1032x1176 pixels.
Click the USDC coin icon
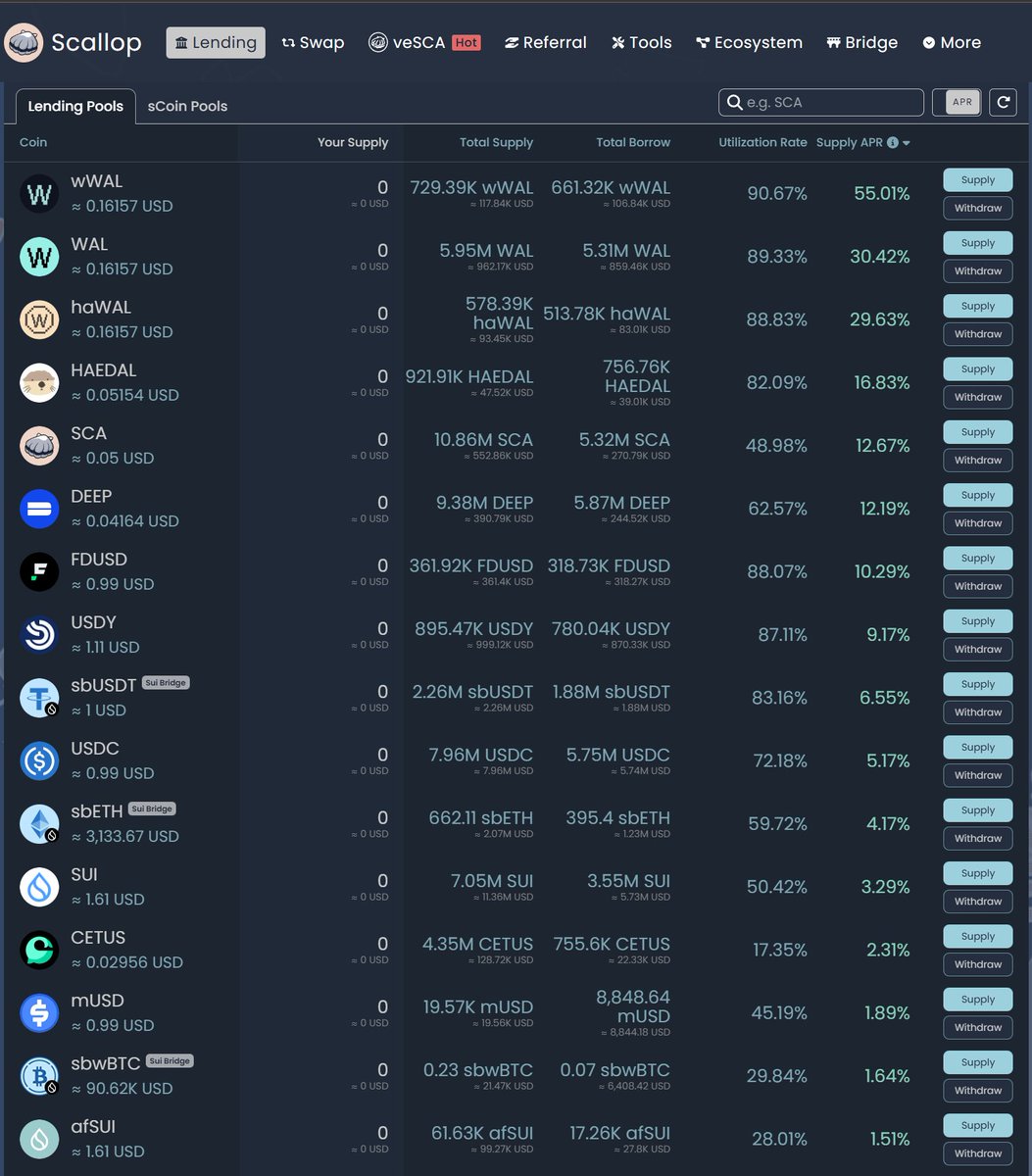39,760
